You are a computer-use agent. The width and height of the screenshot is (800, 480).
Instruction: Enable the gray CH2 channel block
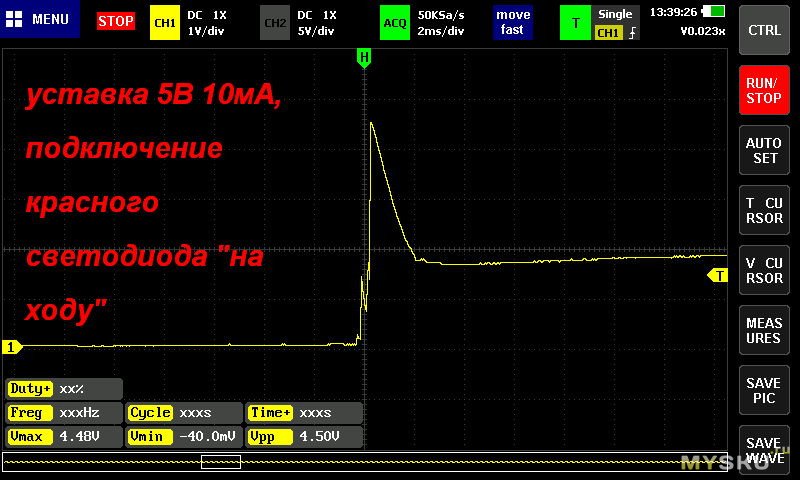pyautogui.click(x=274, y=22)
